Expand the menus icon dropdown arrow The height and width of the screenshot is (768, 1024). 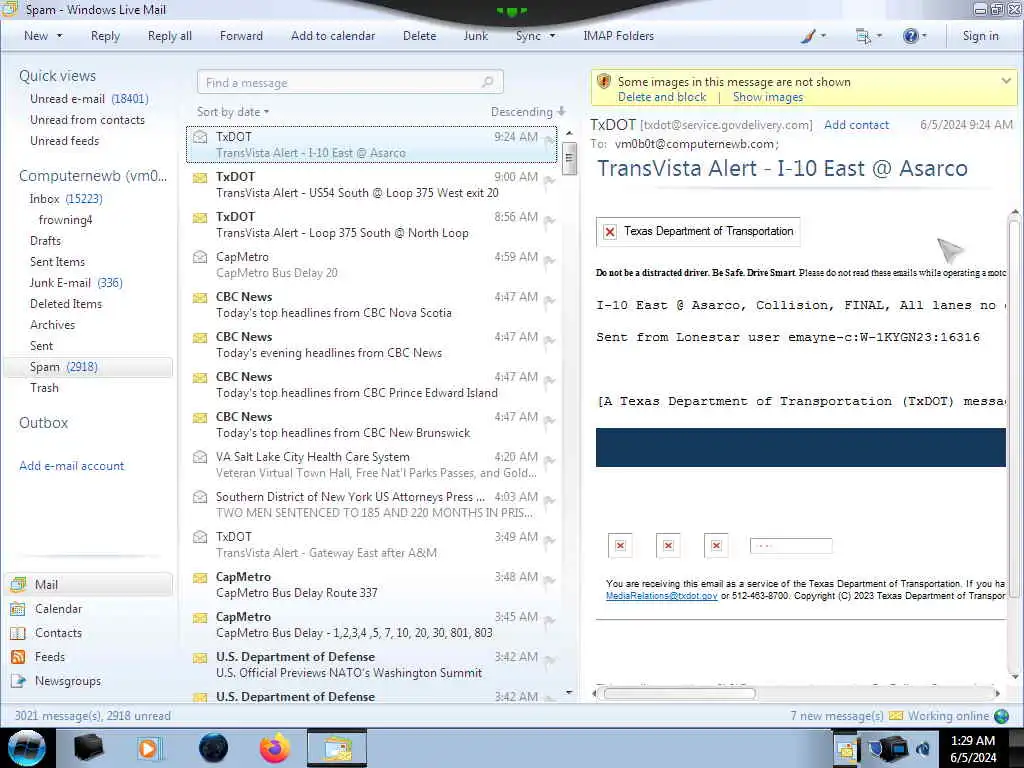(879, 36)
